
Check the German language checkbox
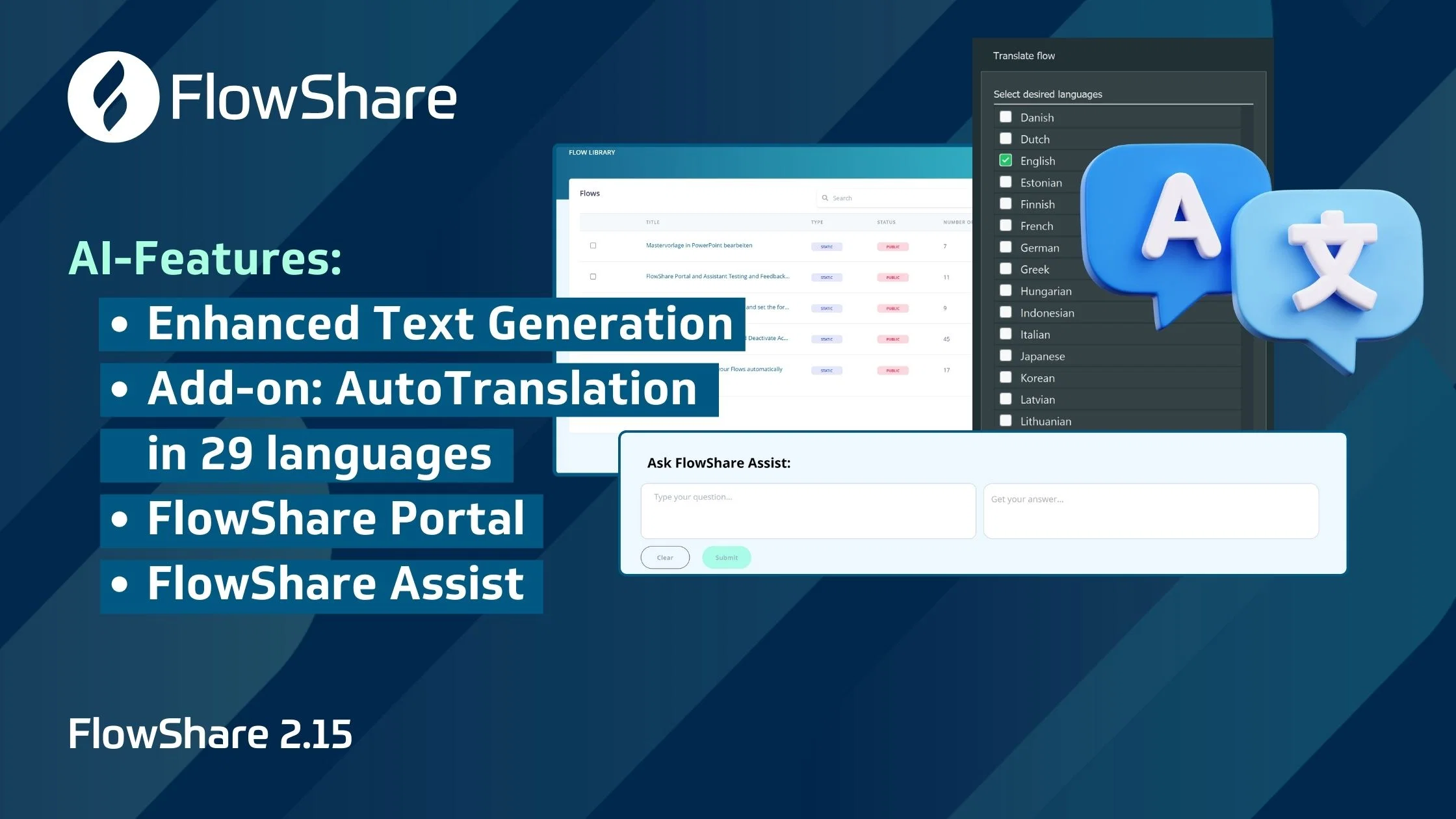point(1006,247)
